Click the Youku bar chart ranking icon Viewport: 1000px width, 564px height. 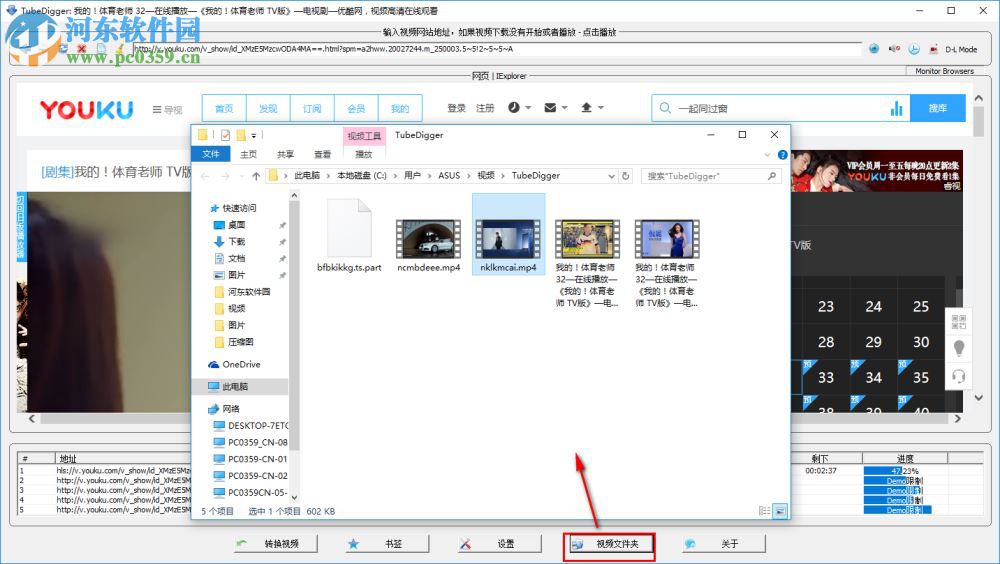897,108
